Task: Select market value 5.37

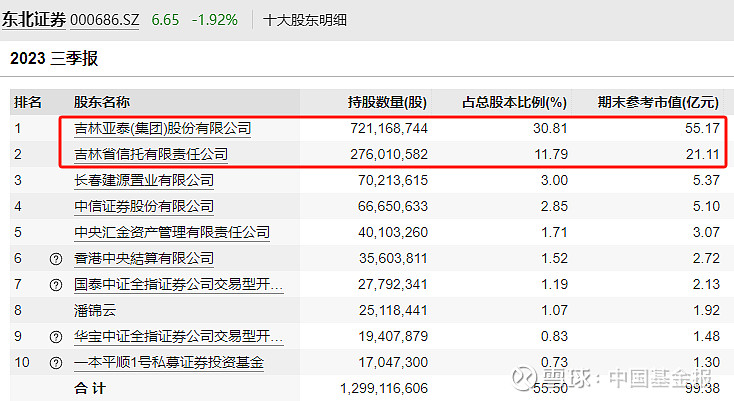Action: click(x=706, y=180)
